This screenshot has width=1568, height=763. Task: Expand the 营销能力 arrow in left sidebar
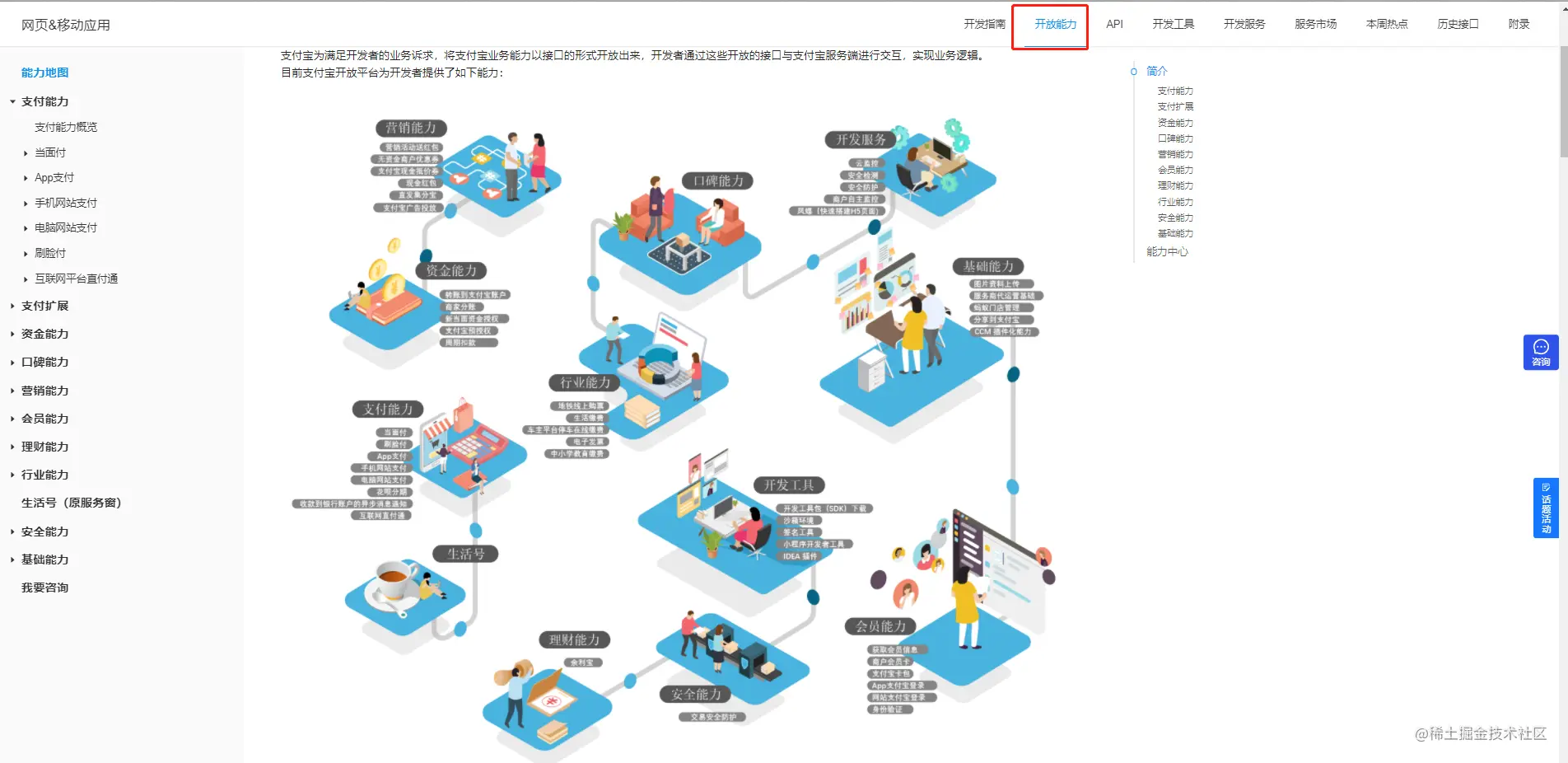click(x=12, y=391)
